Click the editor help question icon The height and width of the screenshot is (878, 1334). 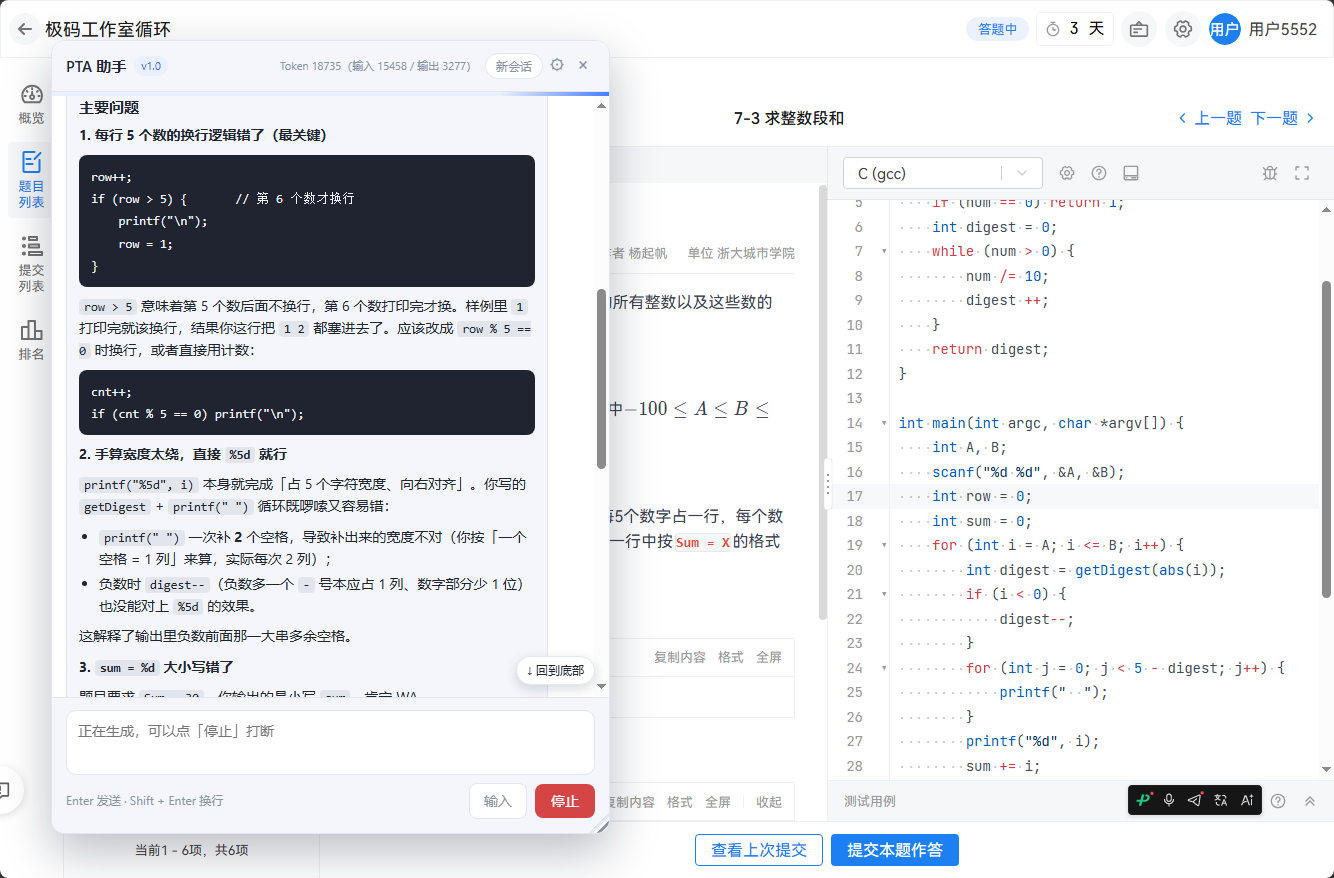click(1099, 173)
